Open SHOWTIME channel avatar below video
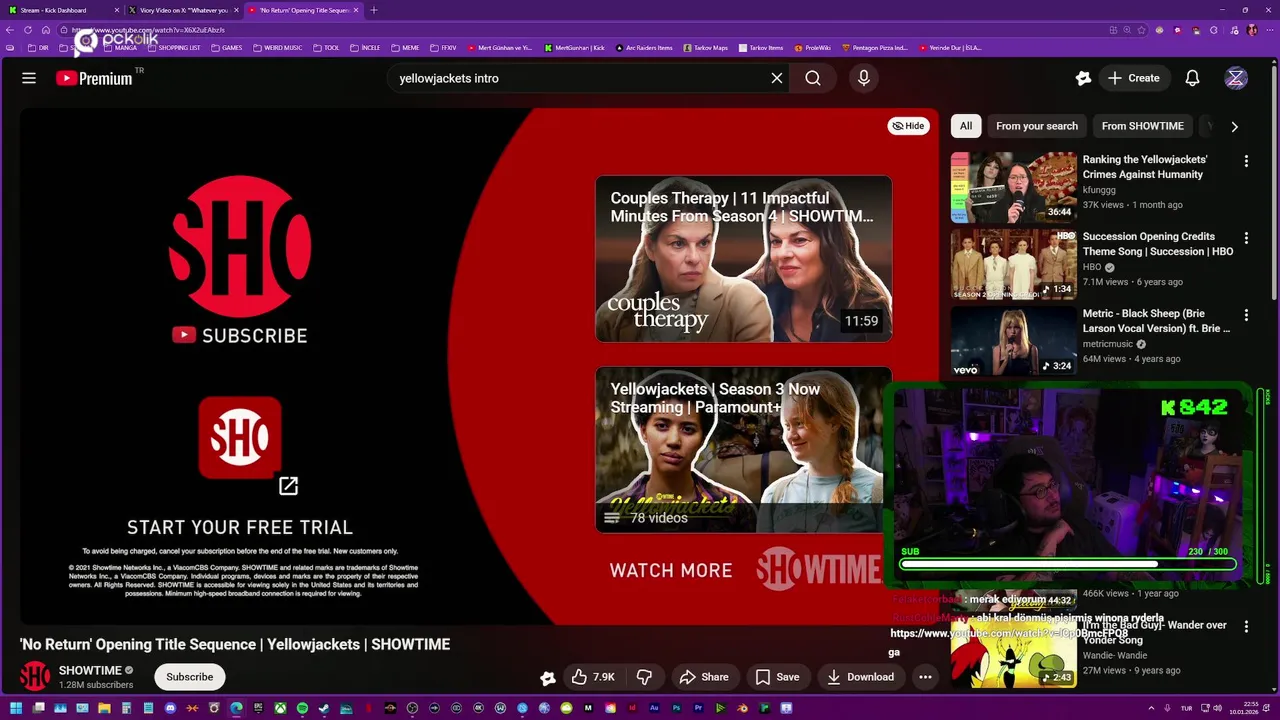 tap(35, 677)
